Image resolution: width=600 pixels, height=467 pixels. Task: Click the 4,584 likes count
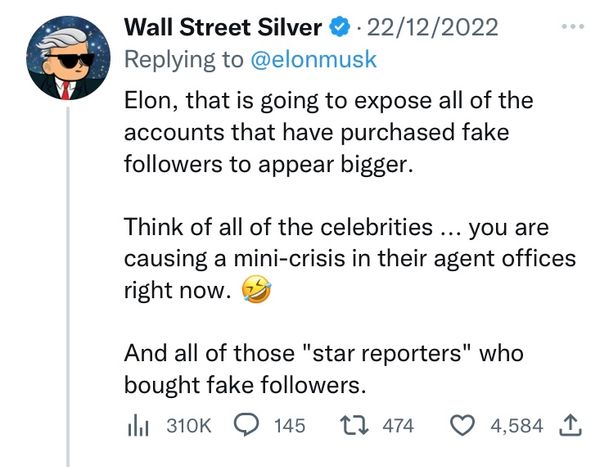(516, 426)
